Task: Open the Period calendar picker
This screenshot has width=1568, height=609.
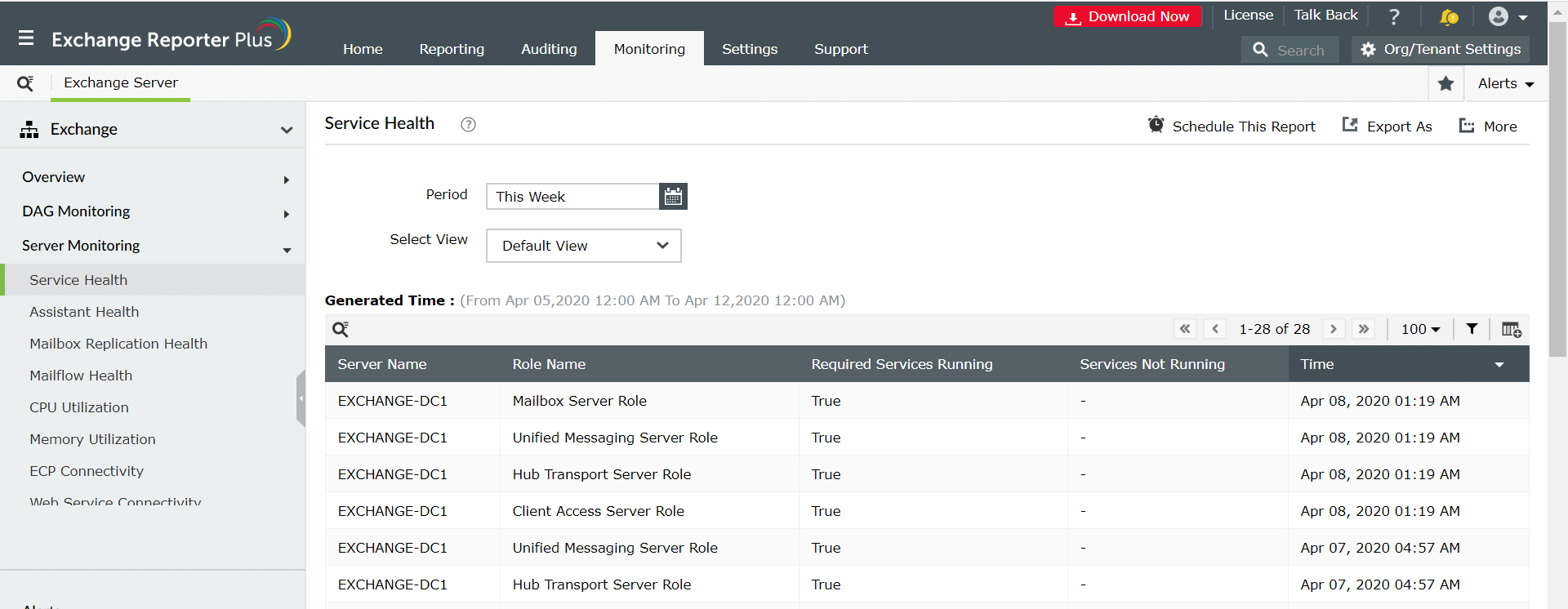Action: (673, 196)
